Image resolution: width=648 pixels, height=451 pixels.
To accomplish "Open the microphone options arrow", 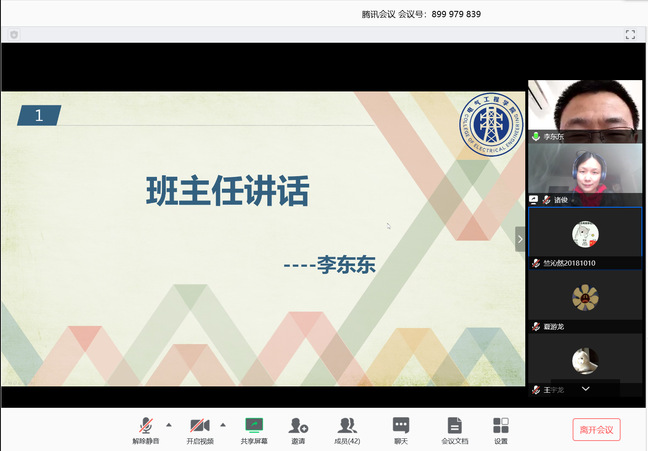I will [168, 424].
